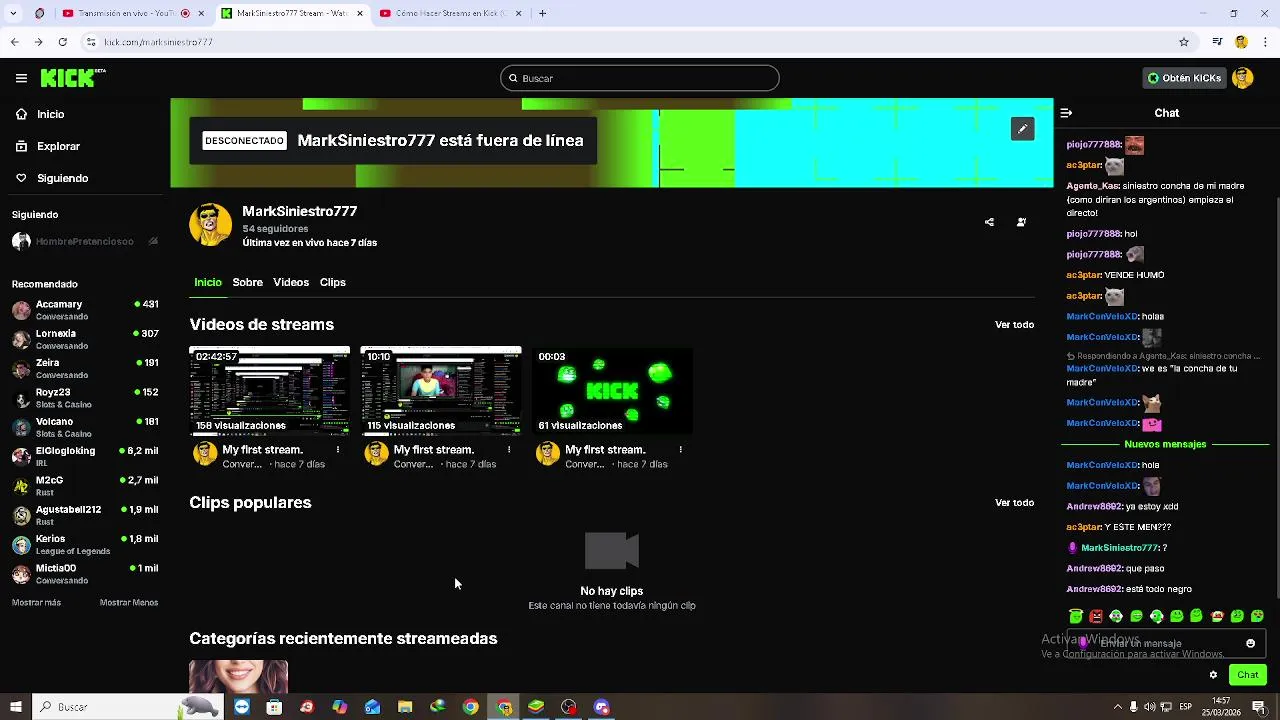The width and height of the screenshot is (1280, 720).
Task: Open File Explorer from the taskbar
Action: (405, 707)
